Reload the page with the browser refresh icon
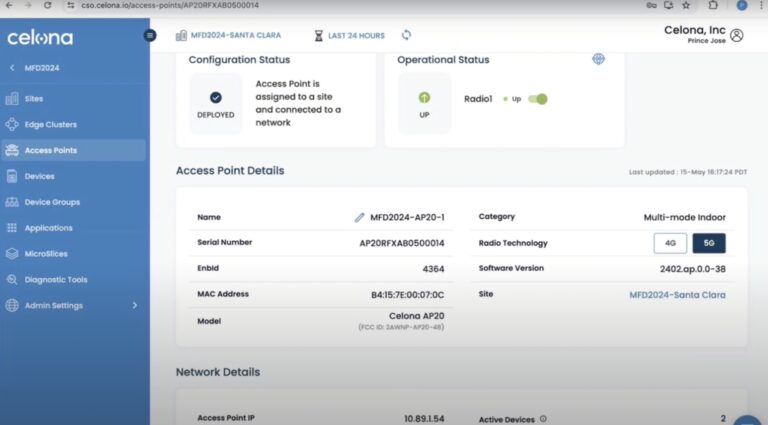The height and width of the screenshot is (425, 768). [45, 5]
